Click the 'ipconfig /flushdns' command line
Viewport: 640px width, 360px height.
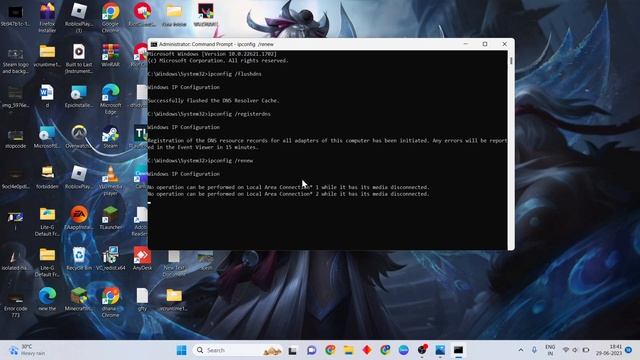[x=204, y=74]
